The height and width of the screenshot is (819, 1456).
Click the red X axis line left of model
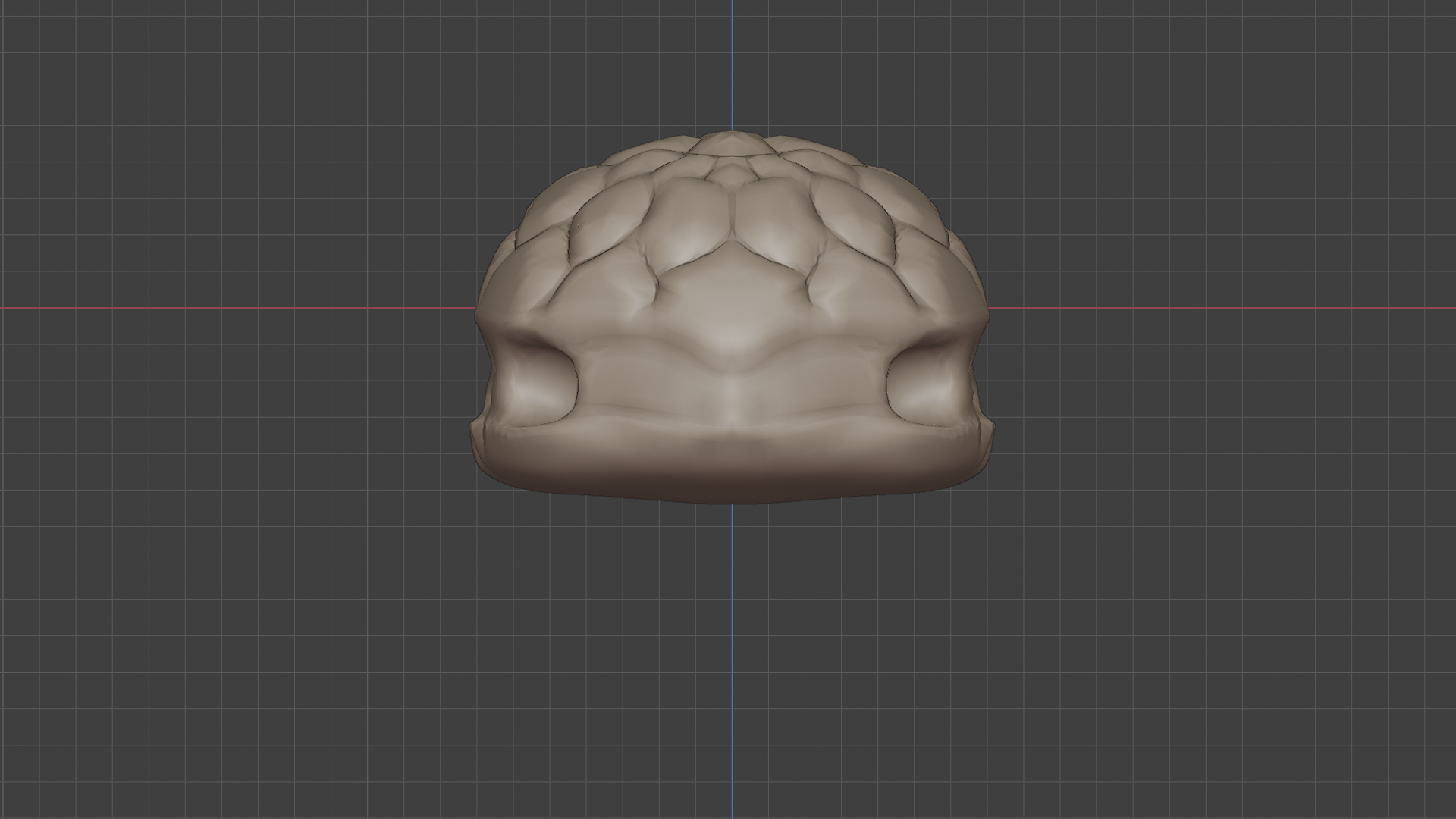pos(227,308)
